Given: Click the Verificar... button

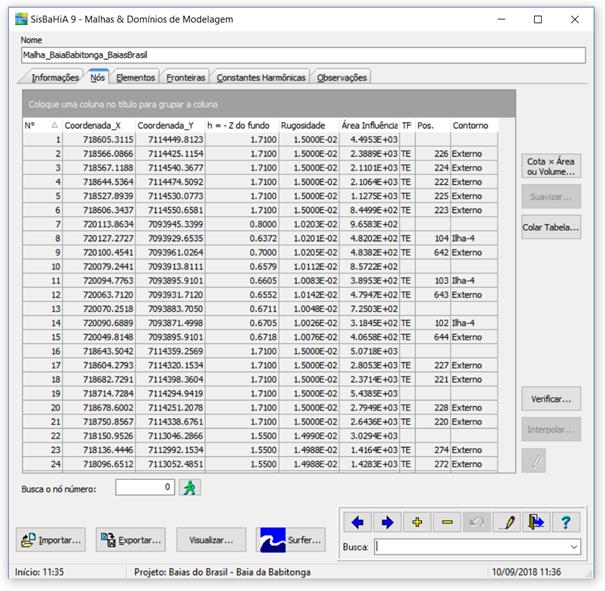Looking at the screenshot, I should (551, 399).
